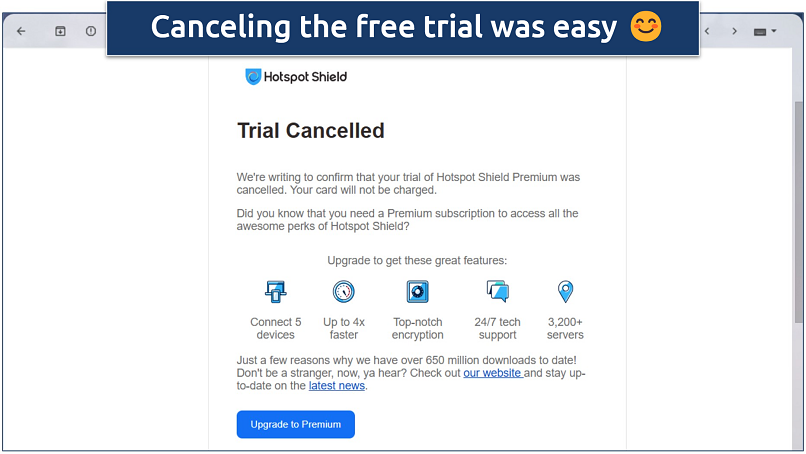Screen dimensions: 806x454
Task: Go to the newer email arrow
Action: tap(708, 31)
